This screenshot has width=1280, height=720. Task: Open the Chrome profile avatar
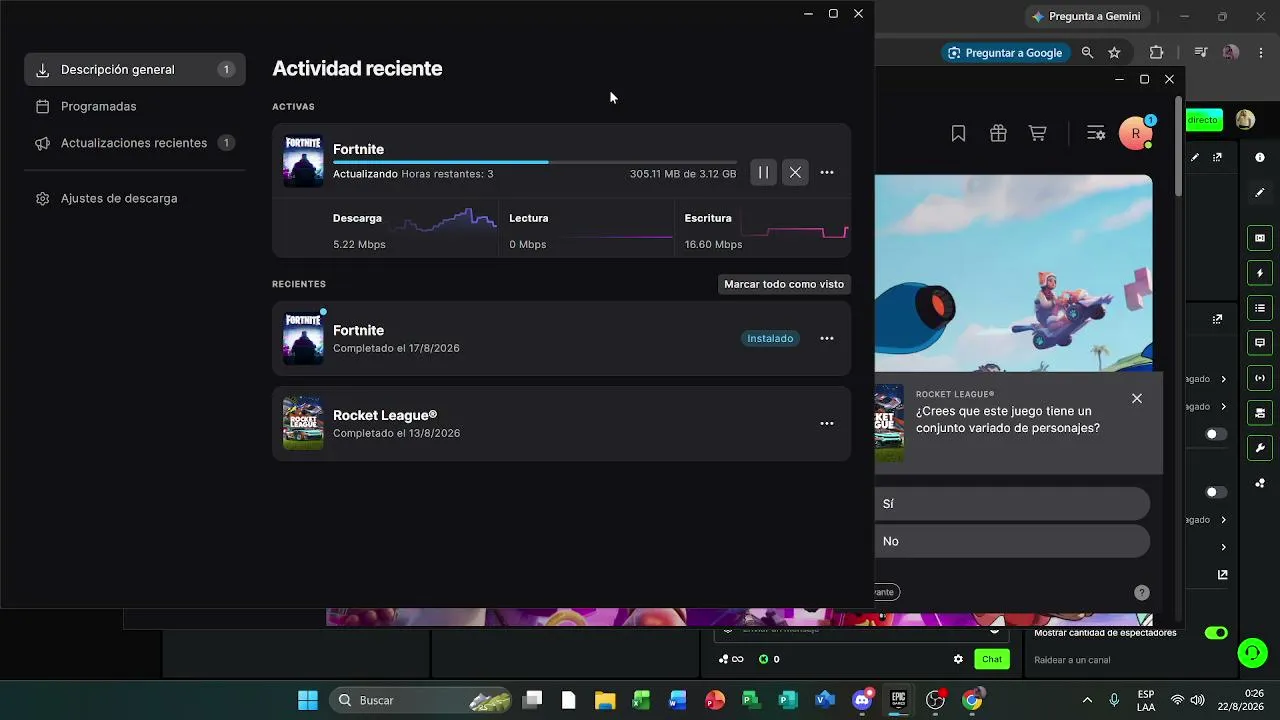pos(1231,53)
